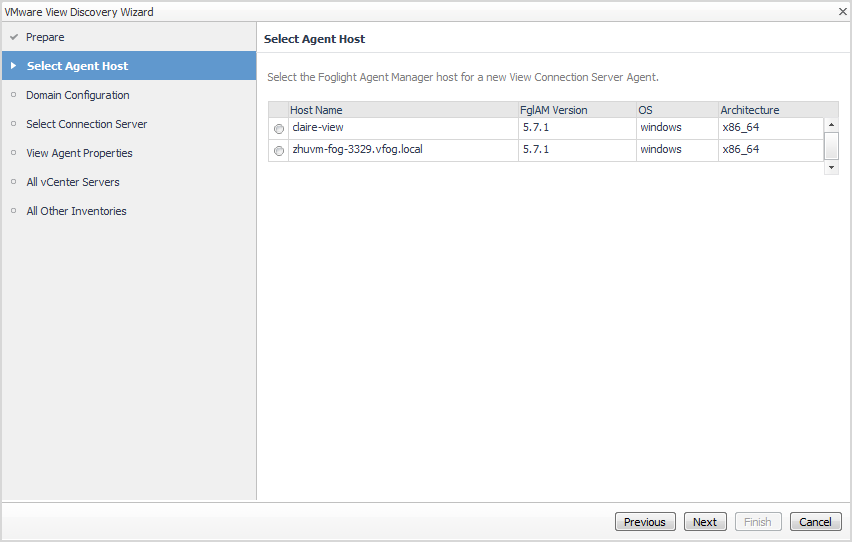Click the 5.7.1 version in zhuvm-fog row
Screen dimensions: 852x542
tap(577, 150)
